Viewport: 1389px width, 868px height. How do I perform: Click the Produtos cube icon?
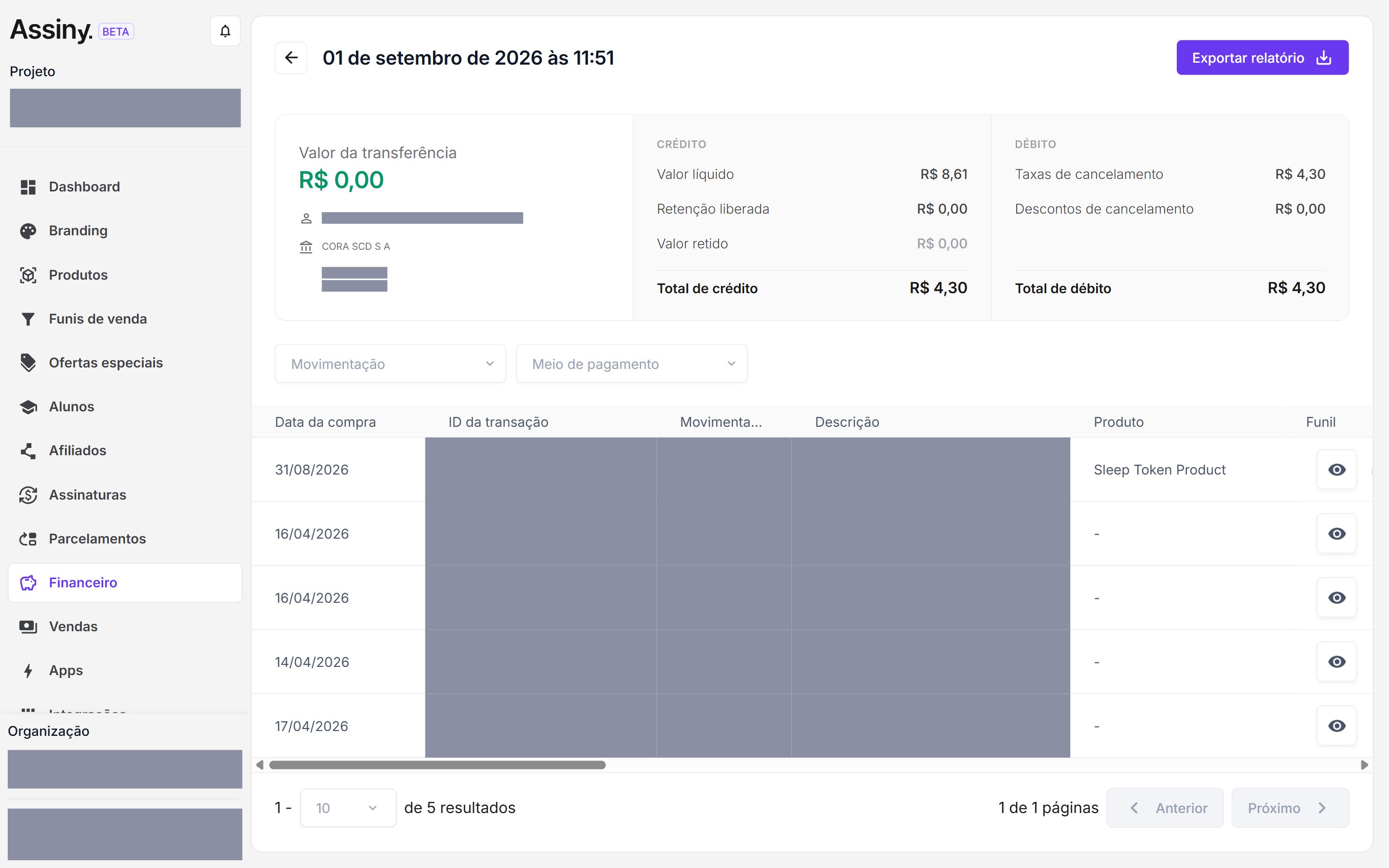click(x=28, y=275)
